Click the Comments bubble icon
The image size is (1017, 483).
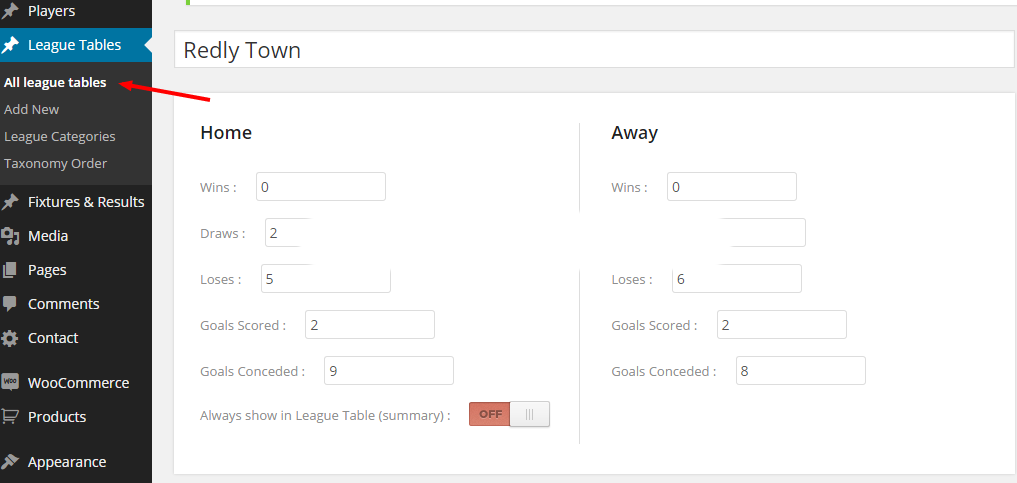pos(11,304)
